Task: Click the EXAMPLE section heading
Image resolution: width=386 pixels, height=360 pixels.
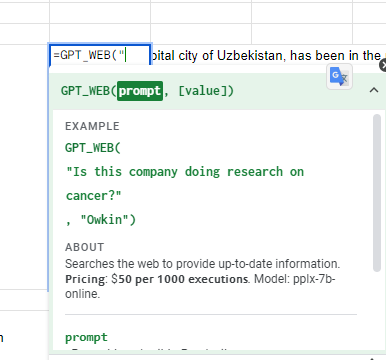Action: click(x=92, y=126)
